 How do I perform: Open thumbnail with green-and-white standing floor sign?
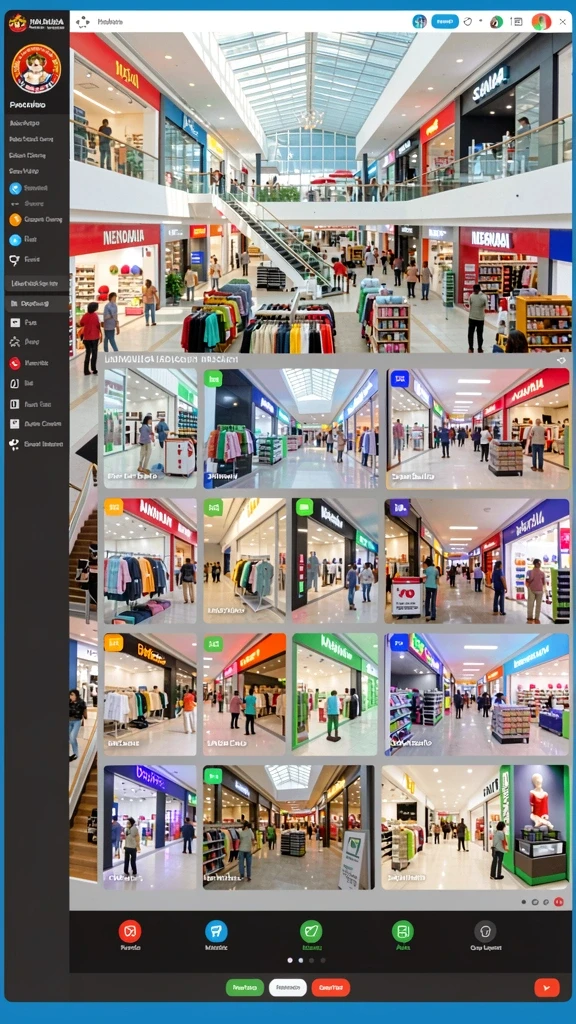coord(289,827)
